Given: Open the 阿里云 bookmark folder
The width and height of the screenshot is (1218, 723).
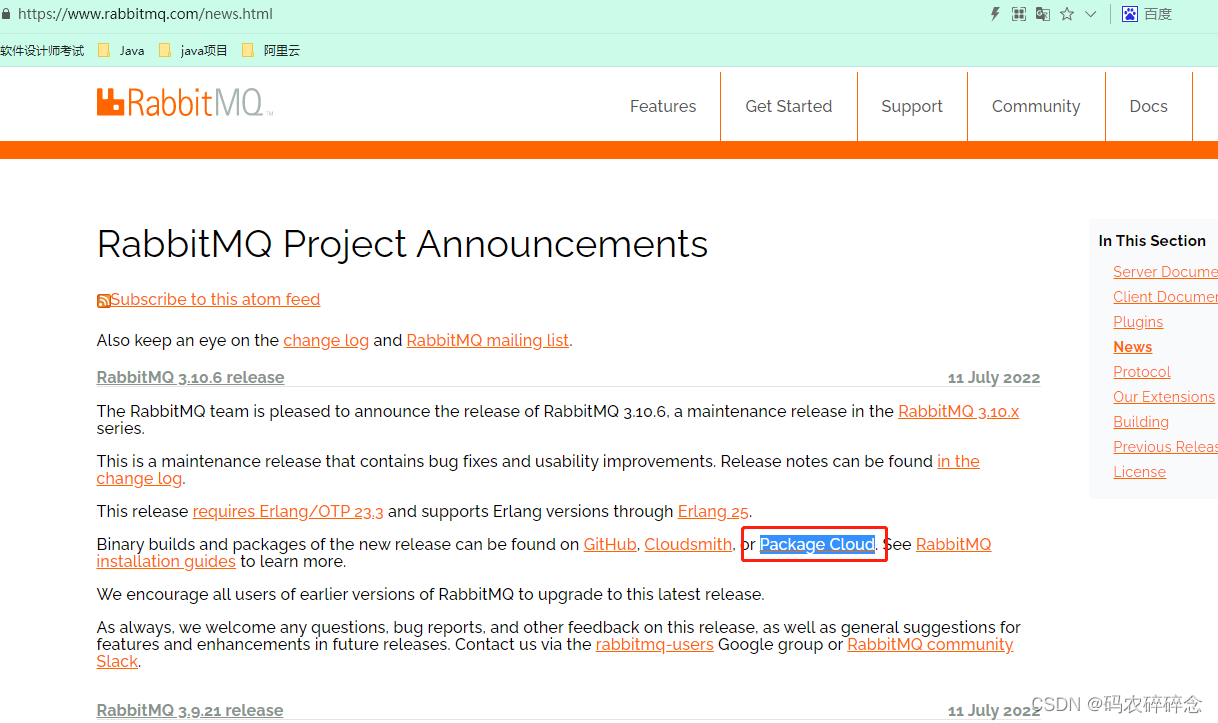Looking at the screenshot, I should (x=271, y=50).
